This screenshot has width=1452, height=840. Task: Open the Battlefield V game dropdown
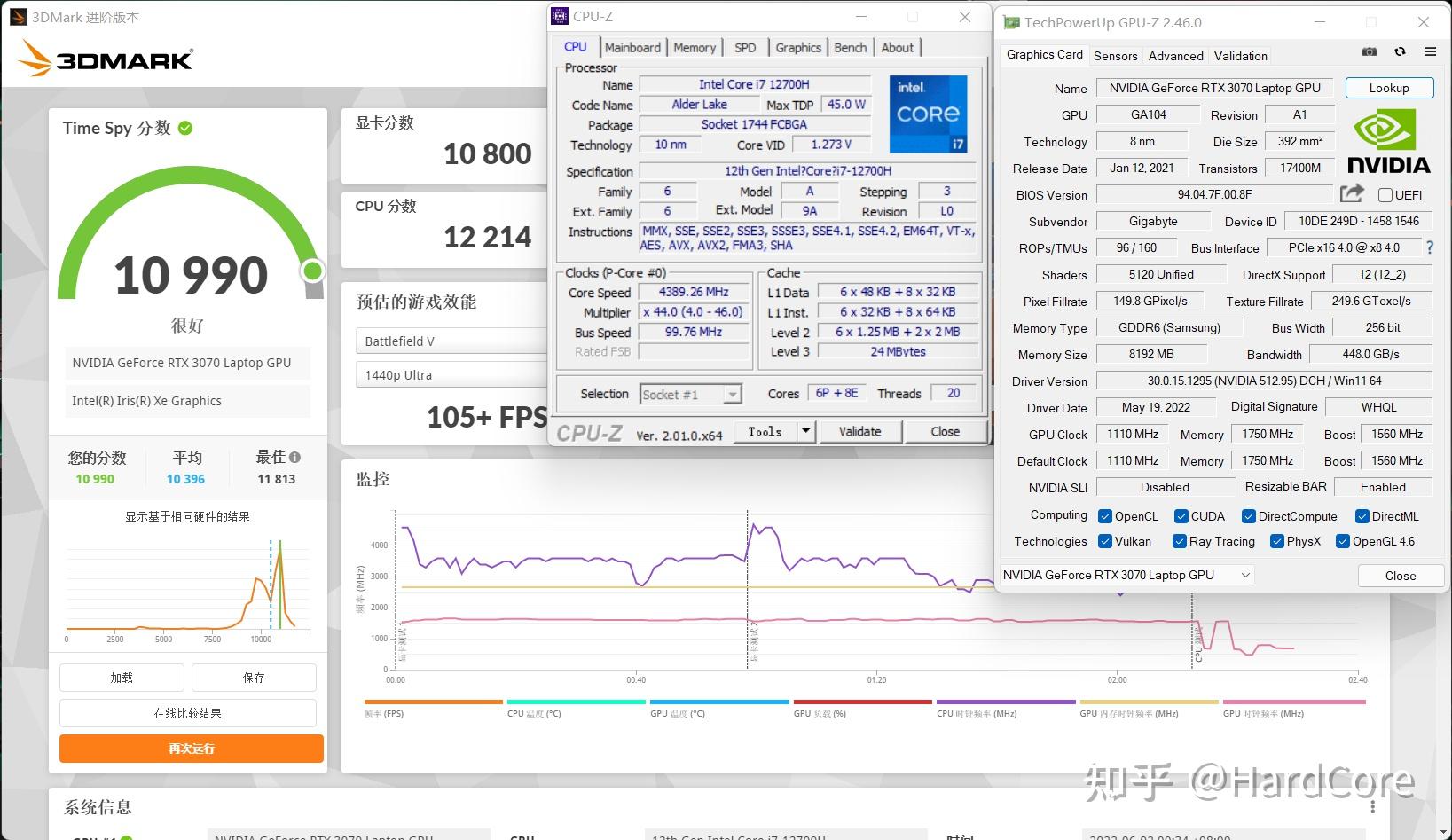(451, 341)
